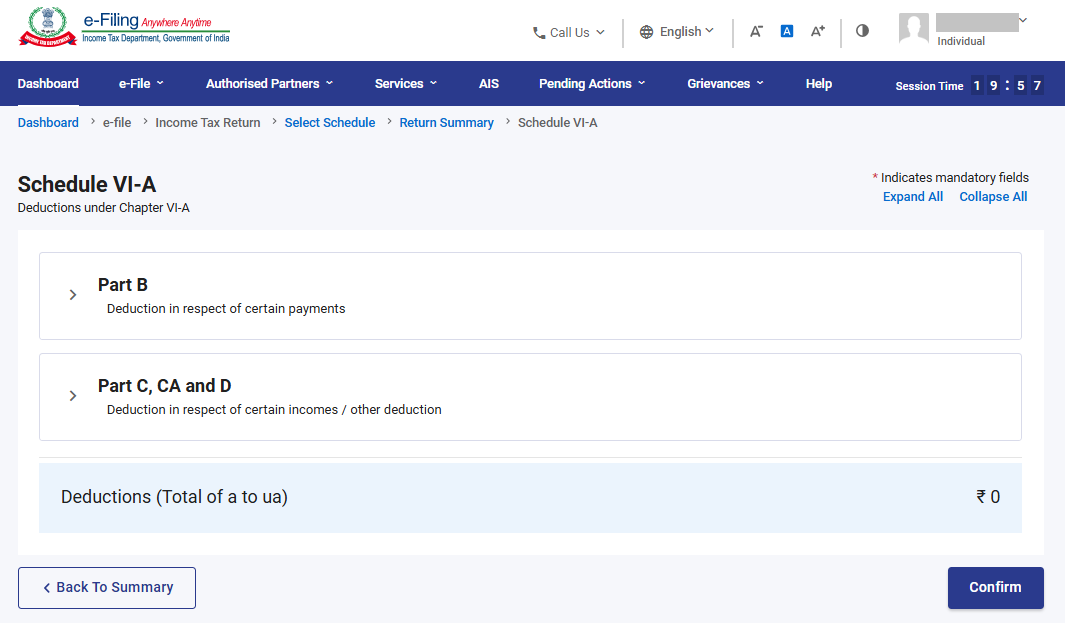Click the Expand All link
This screenshot has width=1065, height=623.
click(x=913, y=196)
